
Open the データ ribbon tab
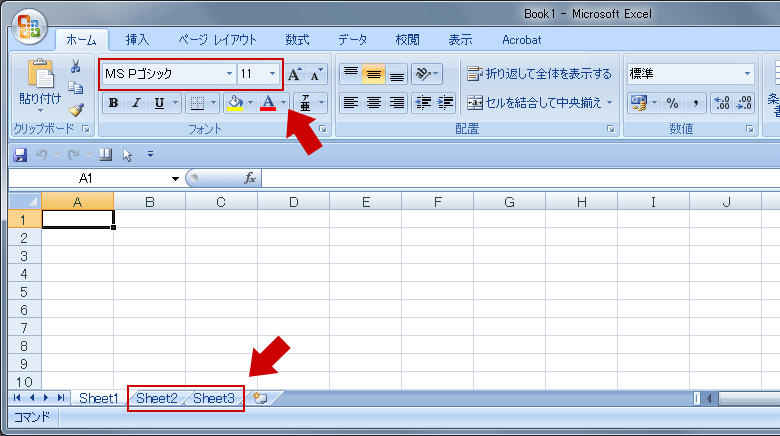coord(353,40)
